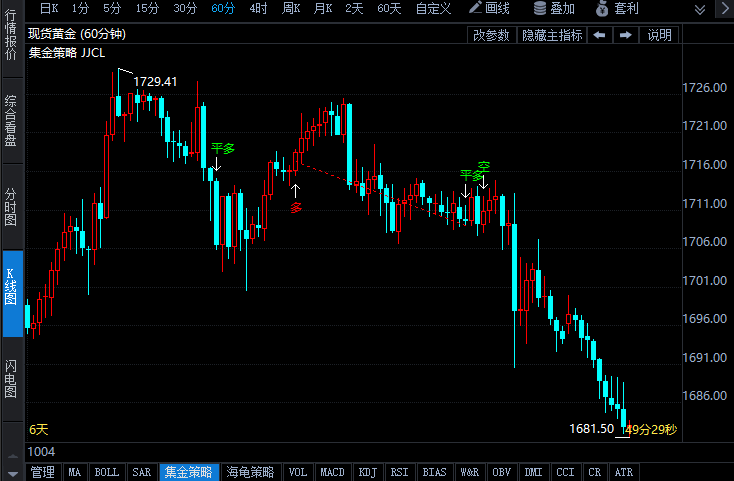Select the KDJ indicator tab

[x=367, y=472]
